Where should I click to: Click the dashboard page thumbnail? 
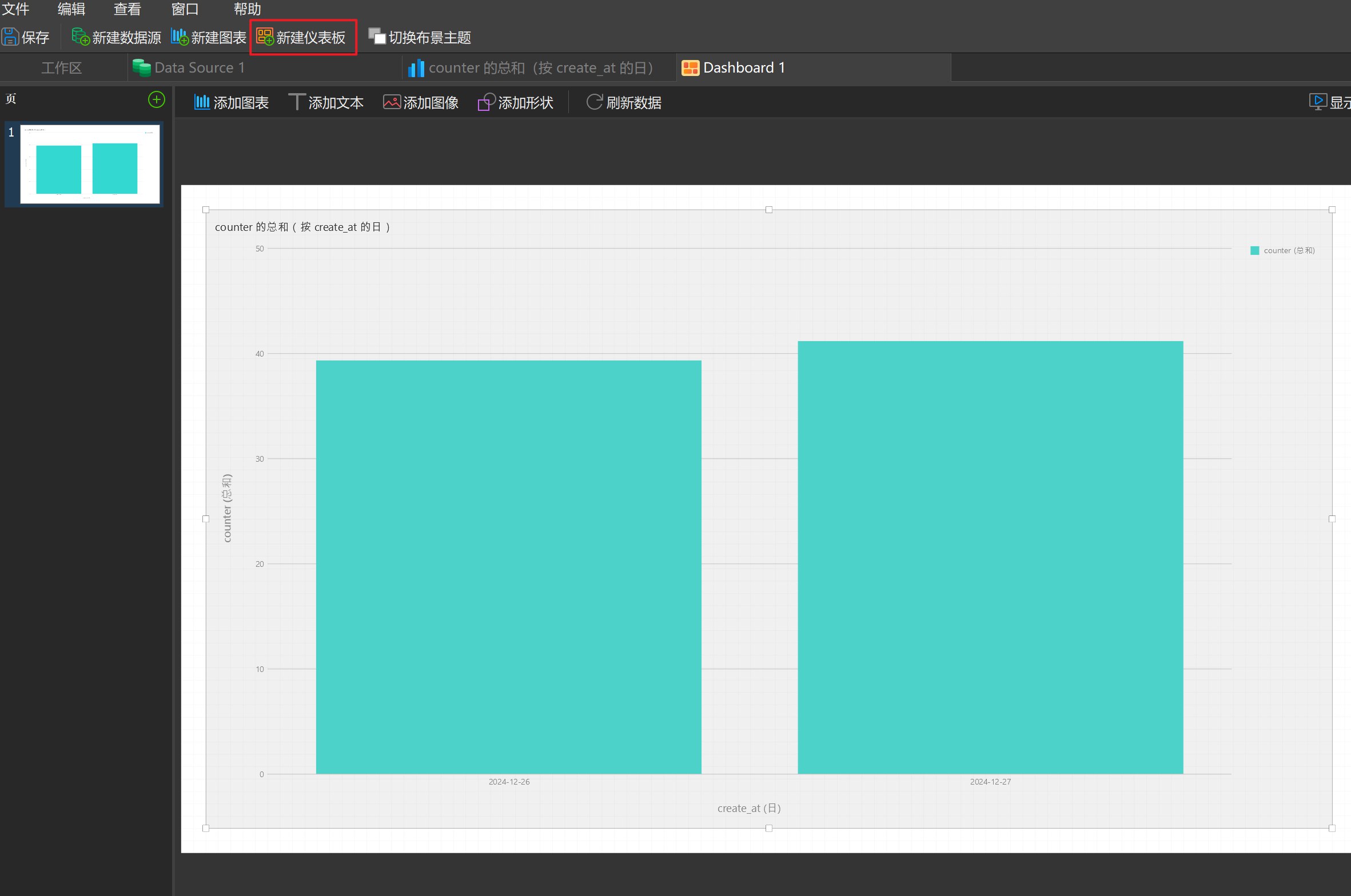pos(88,163)
